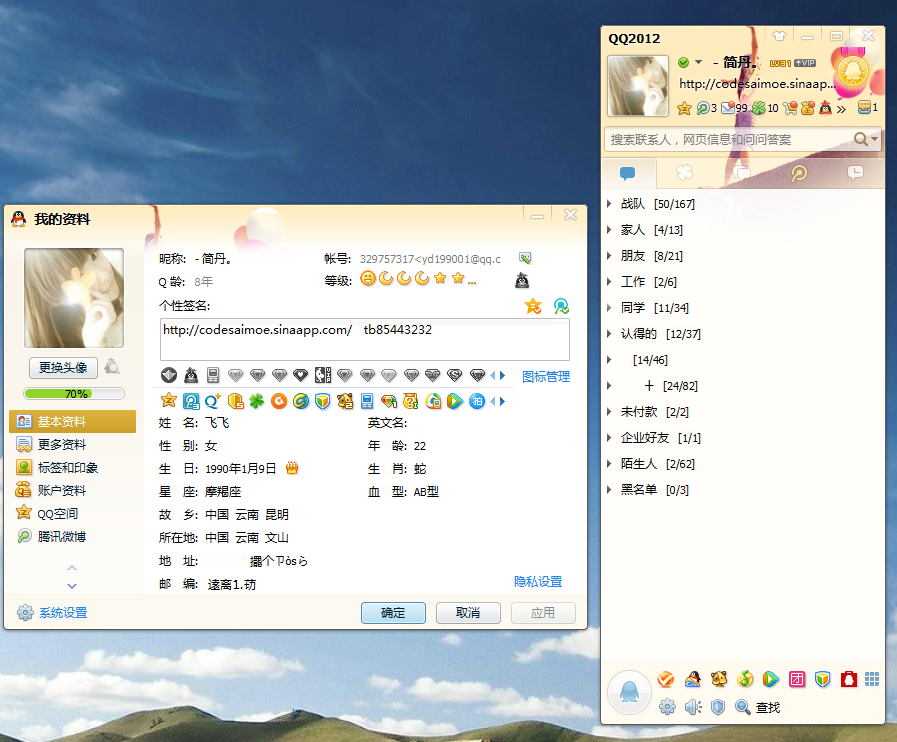
Task: Open the money bag wallet icon in header
Action: click(808, 108)
